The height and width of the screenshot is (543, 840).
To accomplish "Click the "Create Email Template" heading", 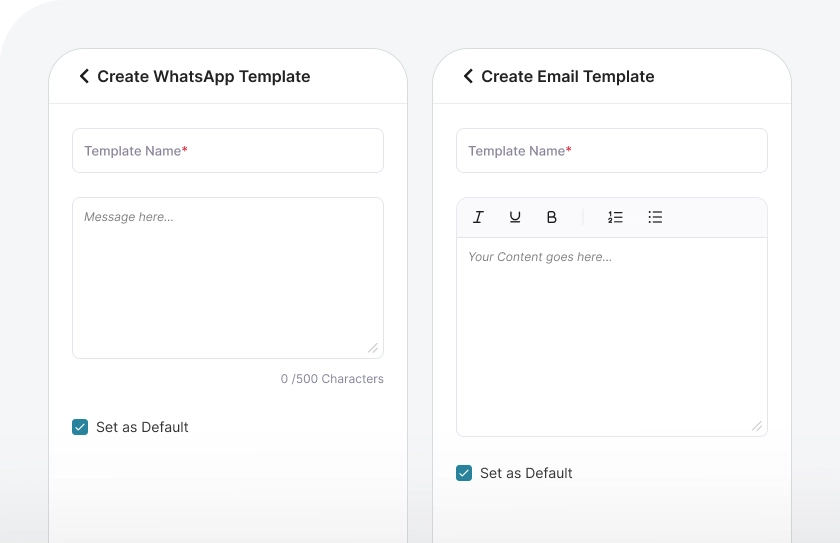I will (x=568, y=76).
